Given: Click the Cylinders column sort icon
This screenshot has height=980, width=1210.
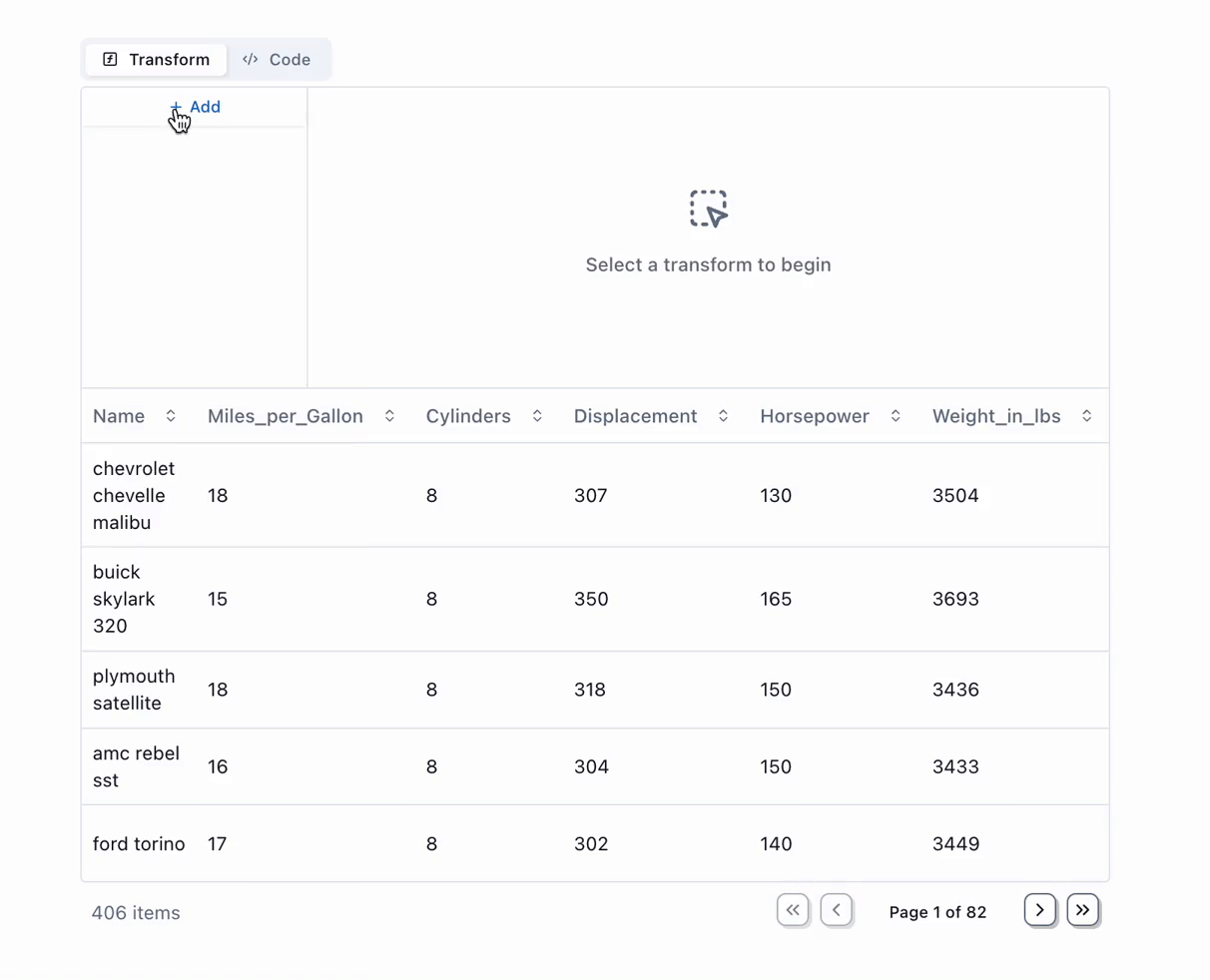Looking at the screenshot, I should (537, 416).
